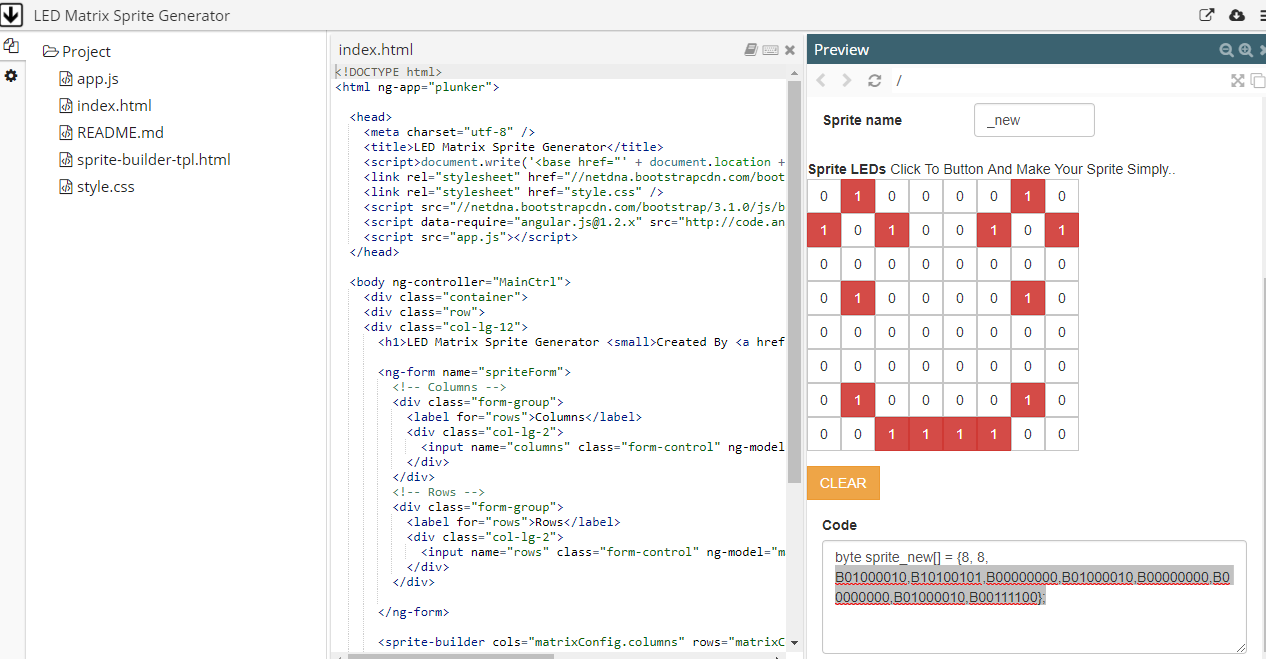Image resolution: width=1266 pixels, height=659 pixels.
Task: Click the download arrow icon beside the title
Action: pos(13,15)
